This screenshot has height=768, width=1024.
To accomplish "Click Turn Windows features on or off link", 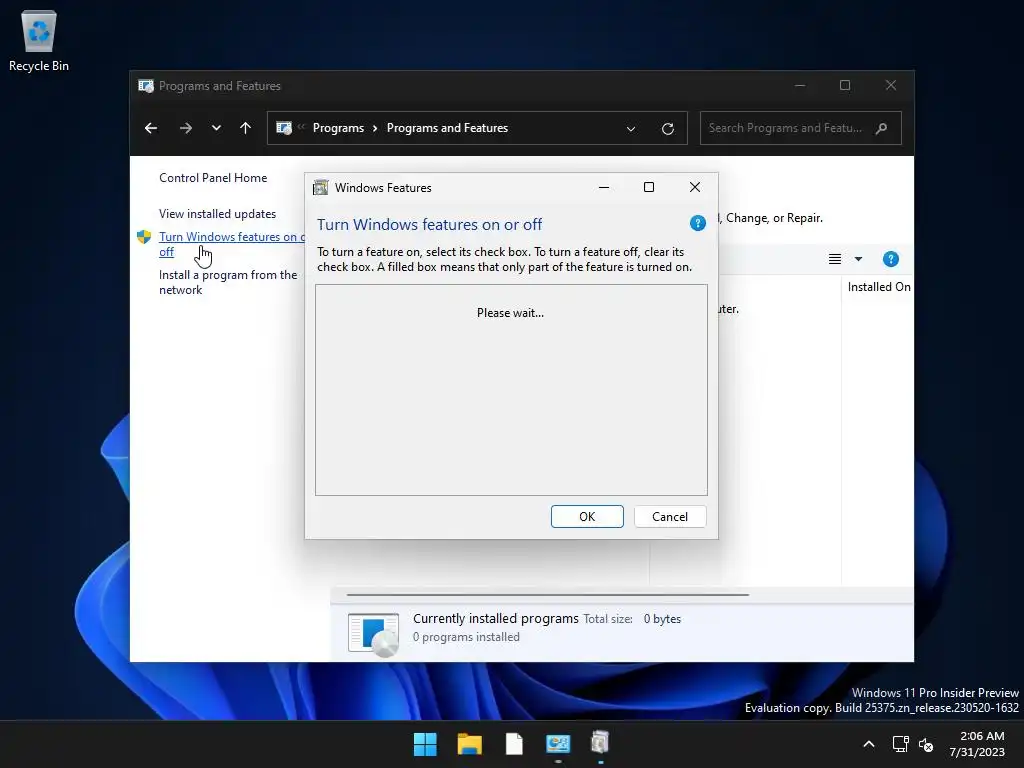I will [231, 244].
